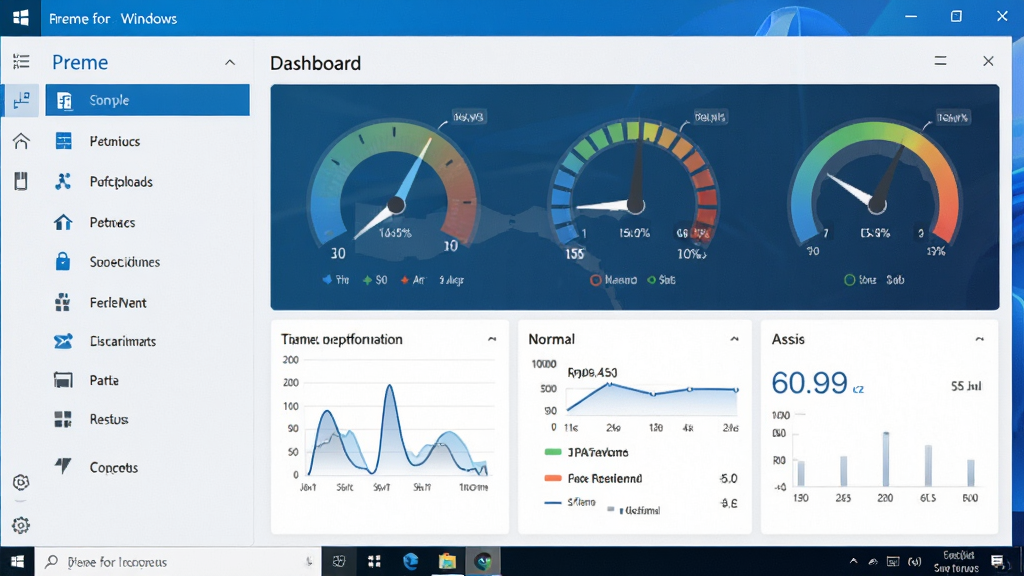Collapse the Tiamet oreptfomation card
The width and height of the screenshot is (1024, 576).
coord(492,339)
